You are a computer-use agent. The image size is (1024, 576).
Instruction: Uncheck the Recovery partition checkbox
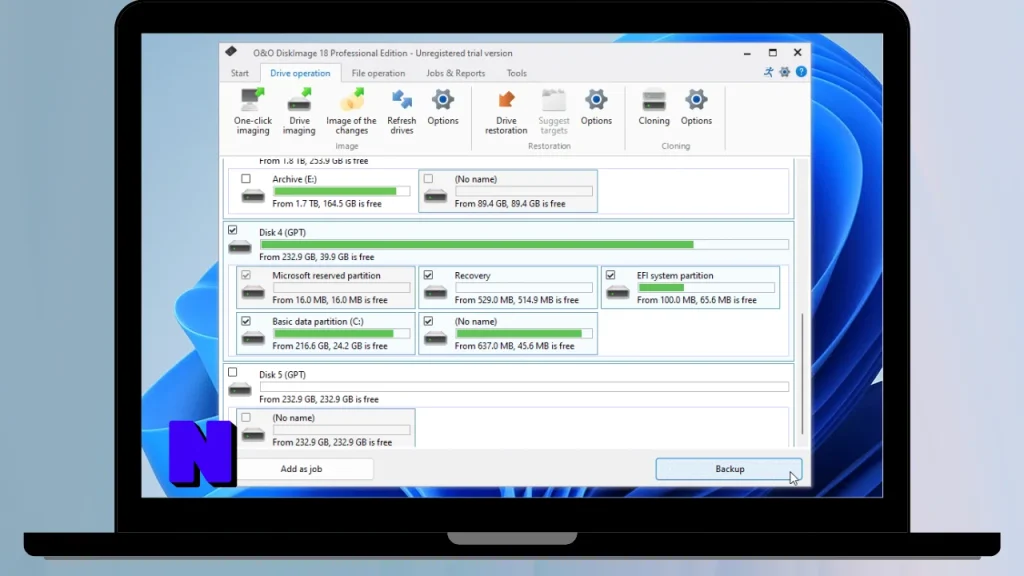[x=428, y=275]
